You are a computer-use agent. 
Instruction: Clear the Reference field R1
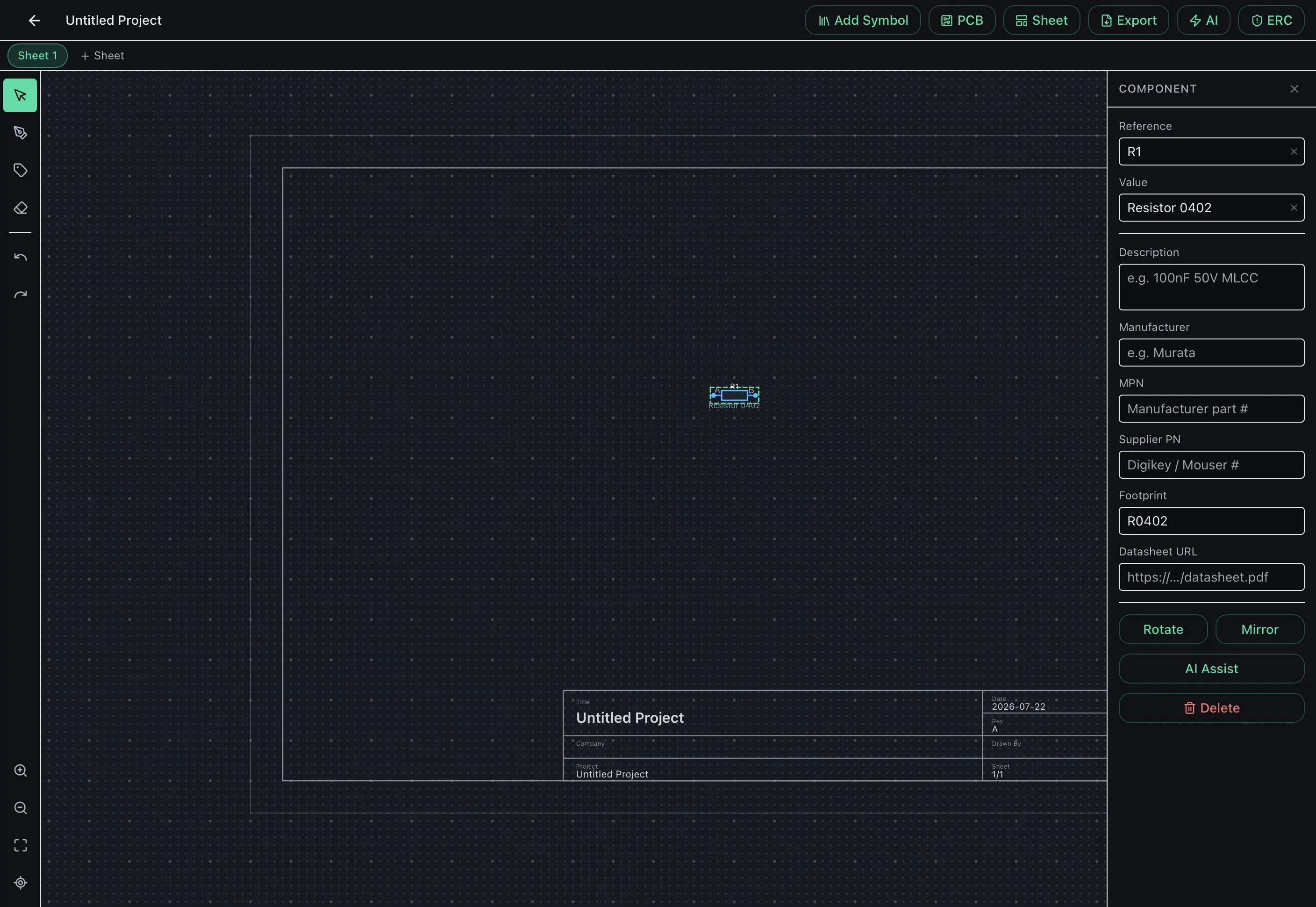pyautogui.click(x=1294, y=152)
